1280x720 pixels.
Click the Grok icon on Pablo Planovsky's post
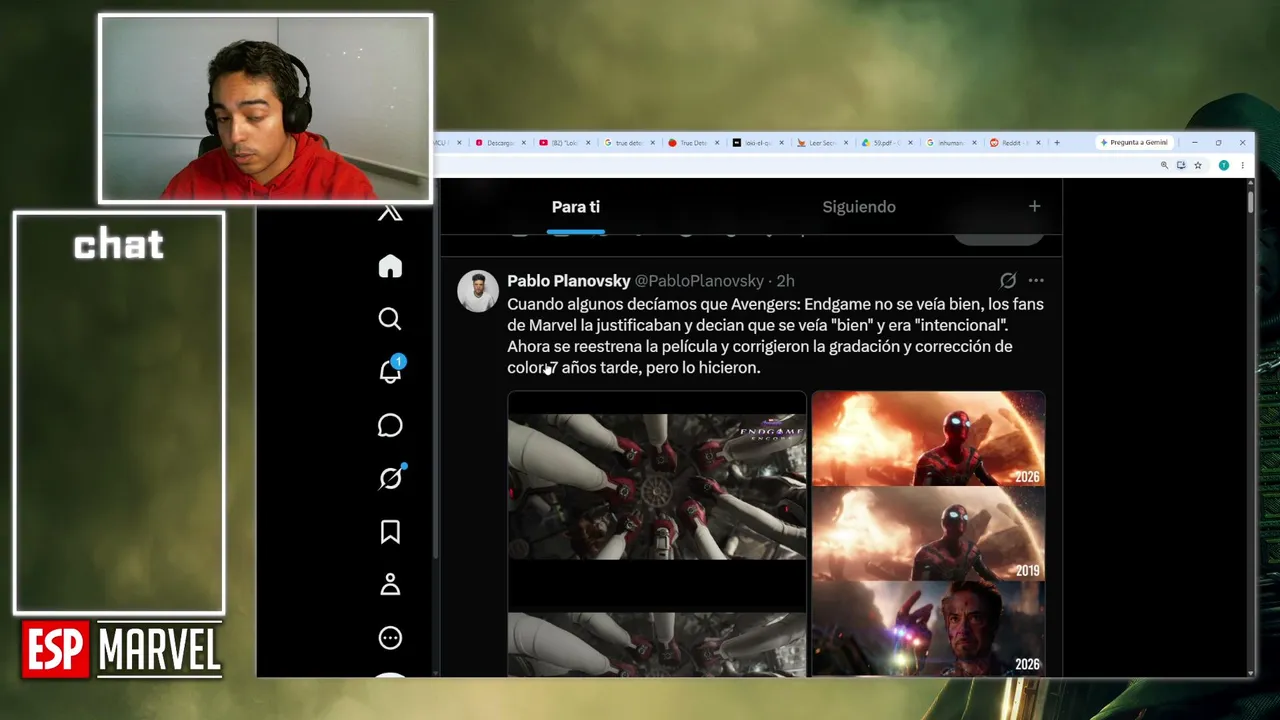1008,281
